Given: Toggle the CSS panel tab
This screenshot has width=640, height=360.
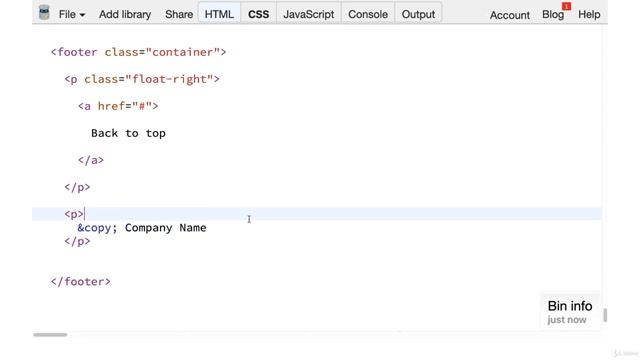Looking at the screenshot, I should click(x=258, y=13).
